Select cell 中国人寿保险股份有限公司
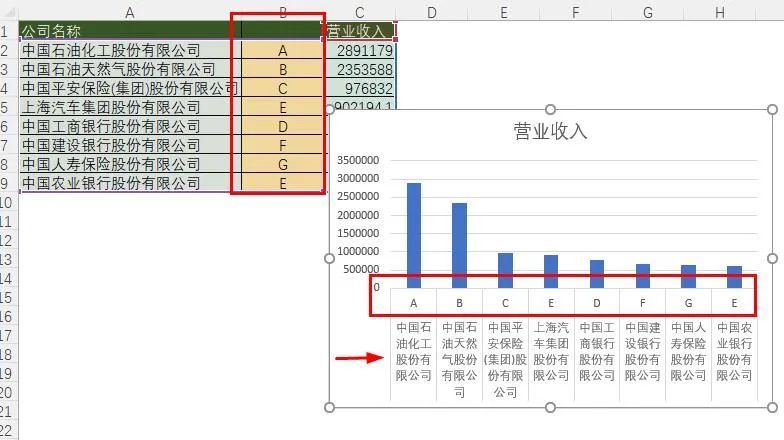The image size is (784, 440). (130, 164)
